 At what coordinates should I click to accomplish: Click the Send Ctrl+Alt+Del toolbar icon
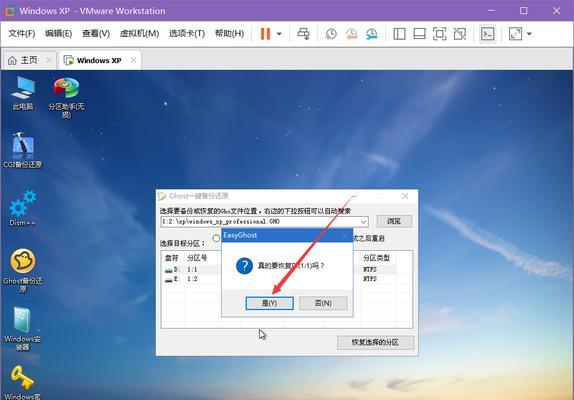pos(303,34)
